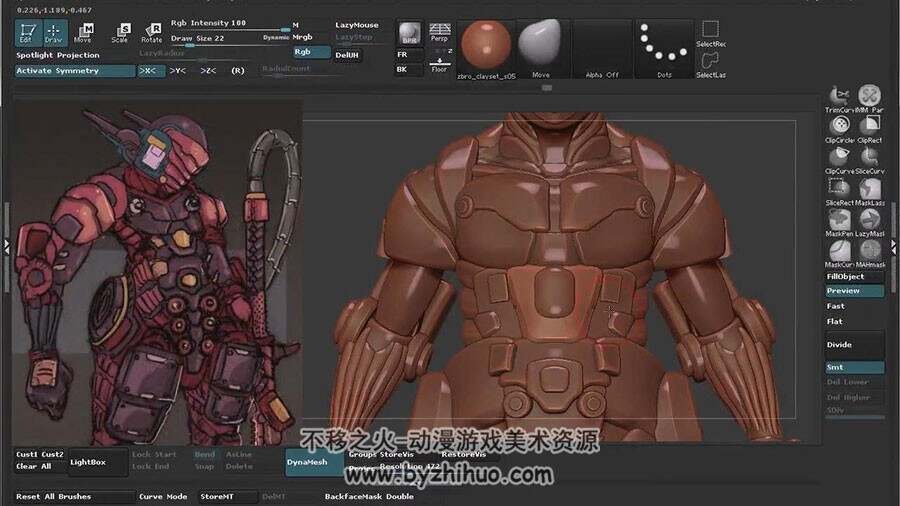This screenshot has height=506, width=900.
Task: Select the ClipCurve brush
Action: pyautogui.click(x=840, y=161)
